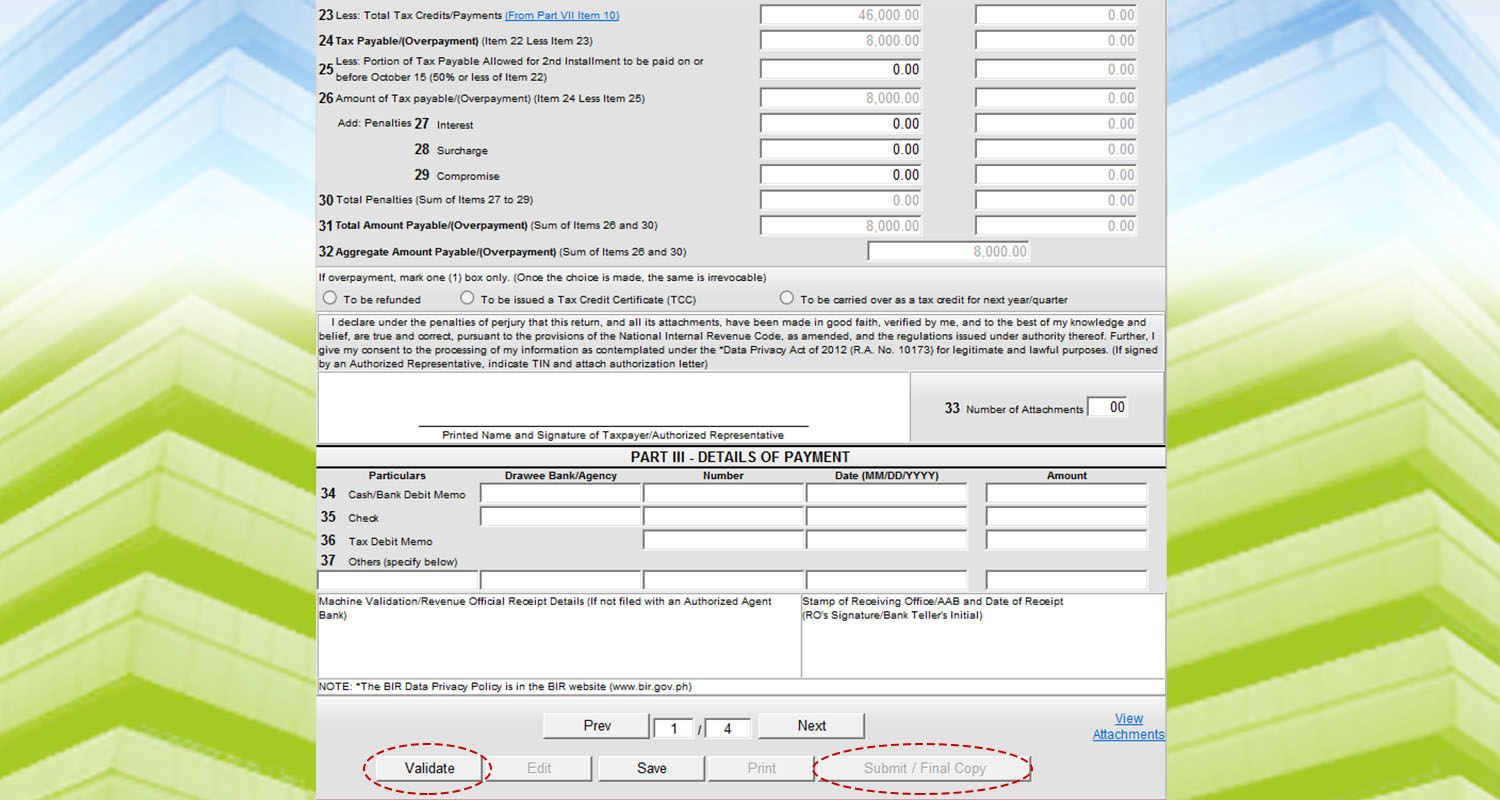This screenshot has width=1500, height=800.
Task: Click item 25 second column amount field
Action: (1056, 69)
